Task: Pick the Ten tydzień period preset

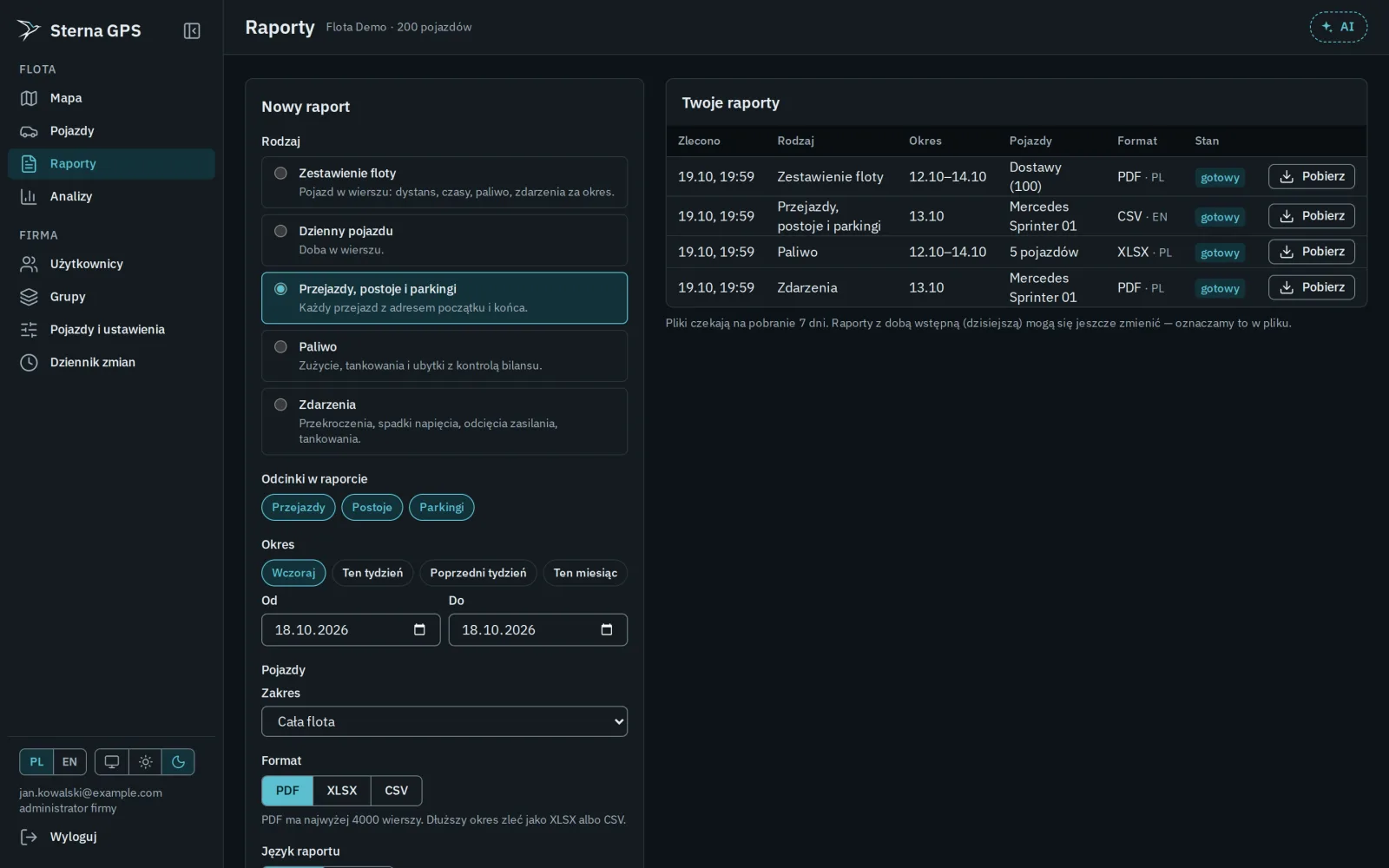Action: (372, 573)
